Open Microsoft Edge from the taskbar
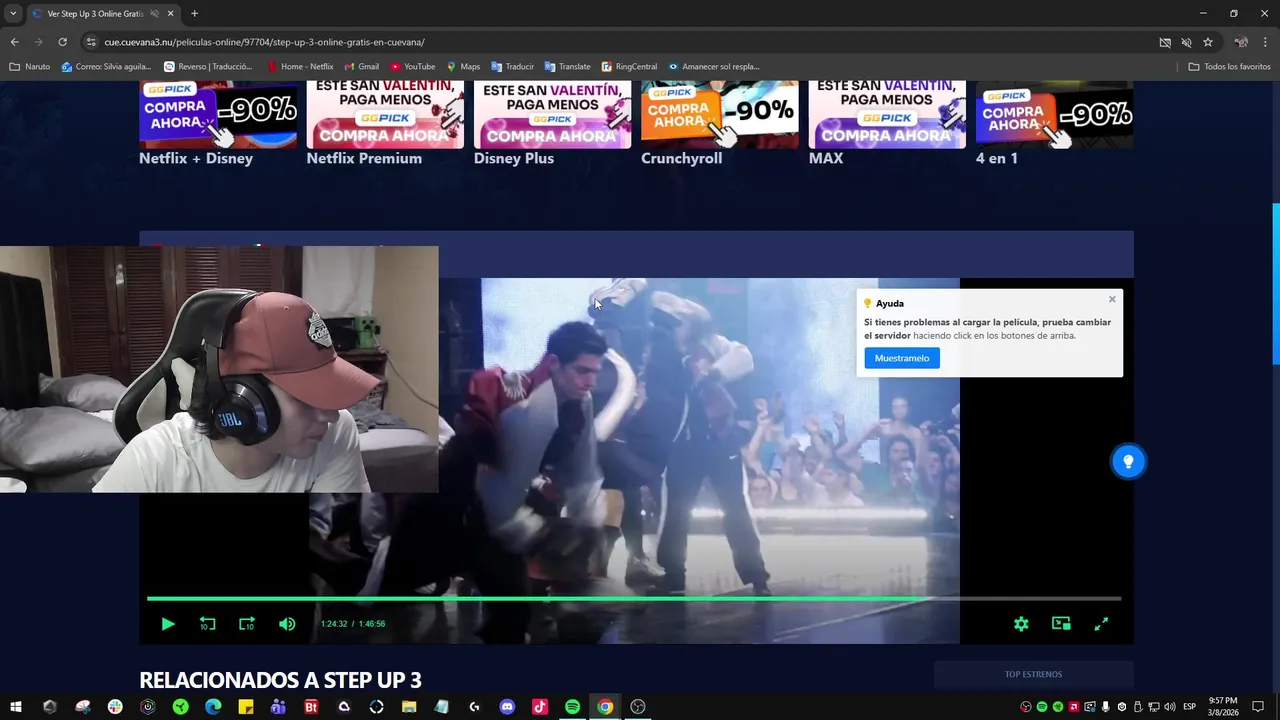The image size is (1280, 720). pyautogui.click(x=213, y=707)
